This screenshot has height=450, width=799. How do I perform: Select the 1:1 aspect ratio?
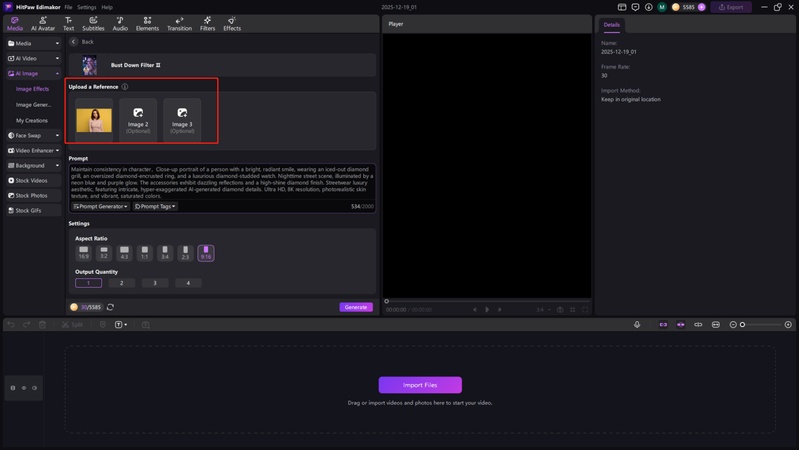(145, 253)
